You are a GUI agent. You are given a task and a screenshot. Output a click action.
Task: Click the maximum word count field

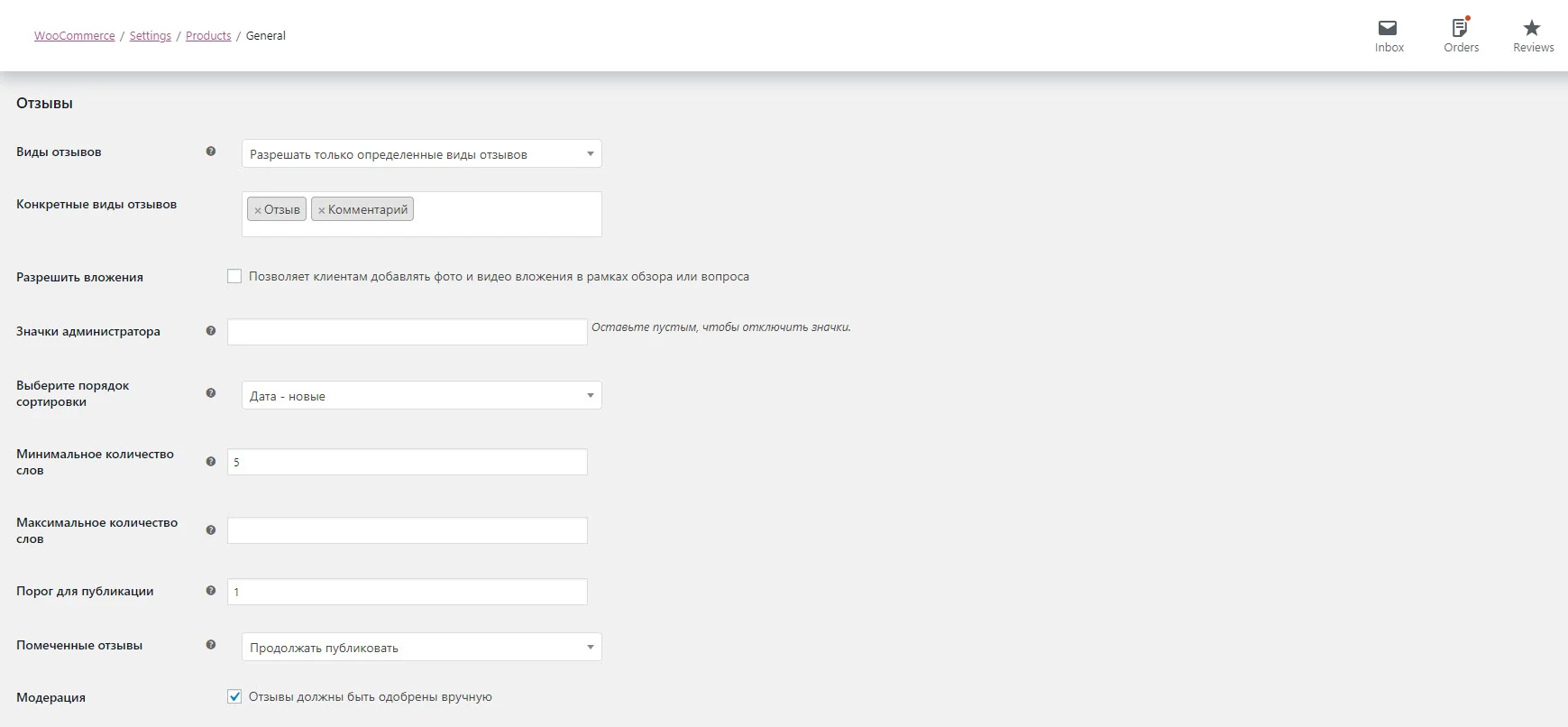(408, 530)
